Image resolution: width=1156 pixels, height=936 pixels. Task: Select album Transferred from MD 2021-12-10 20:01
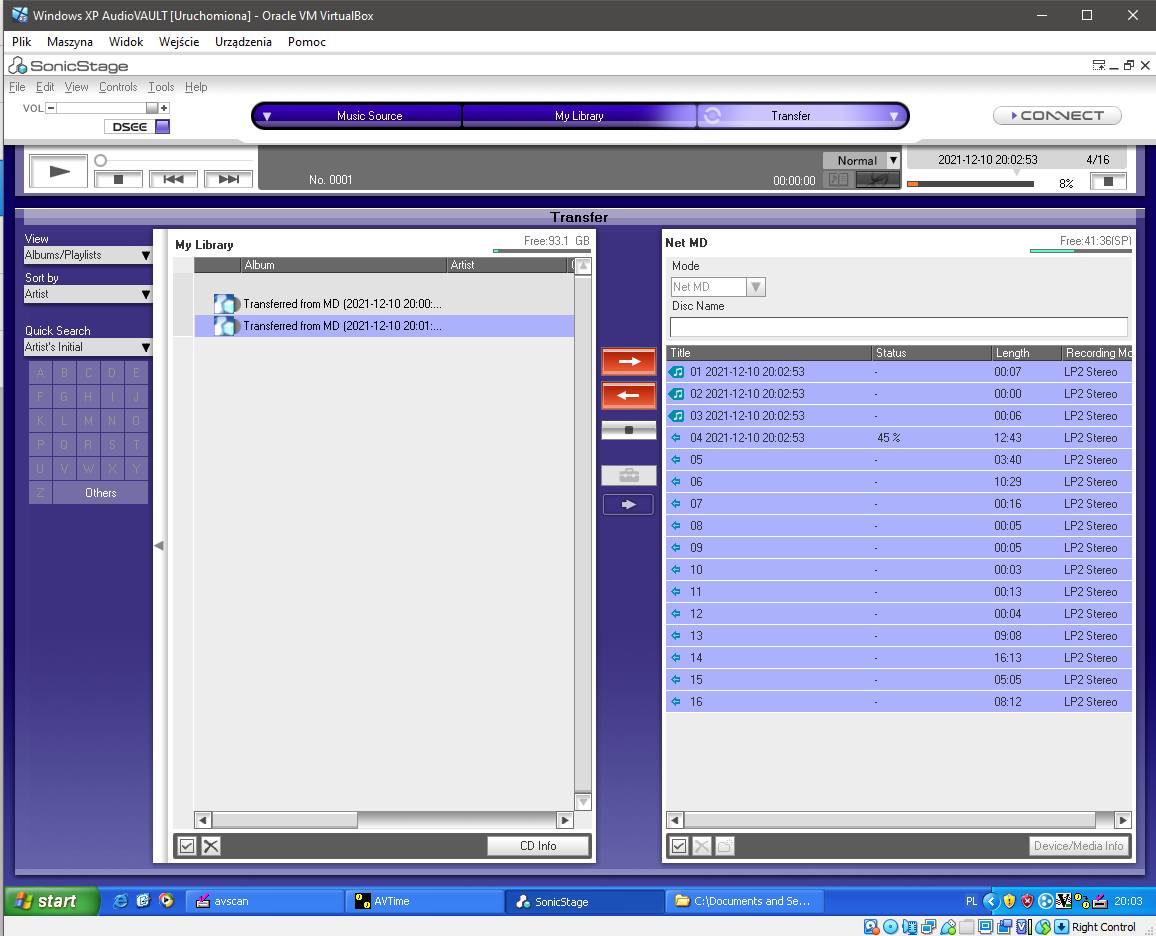[x=384, y=326]
